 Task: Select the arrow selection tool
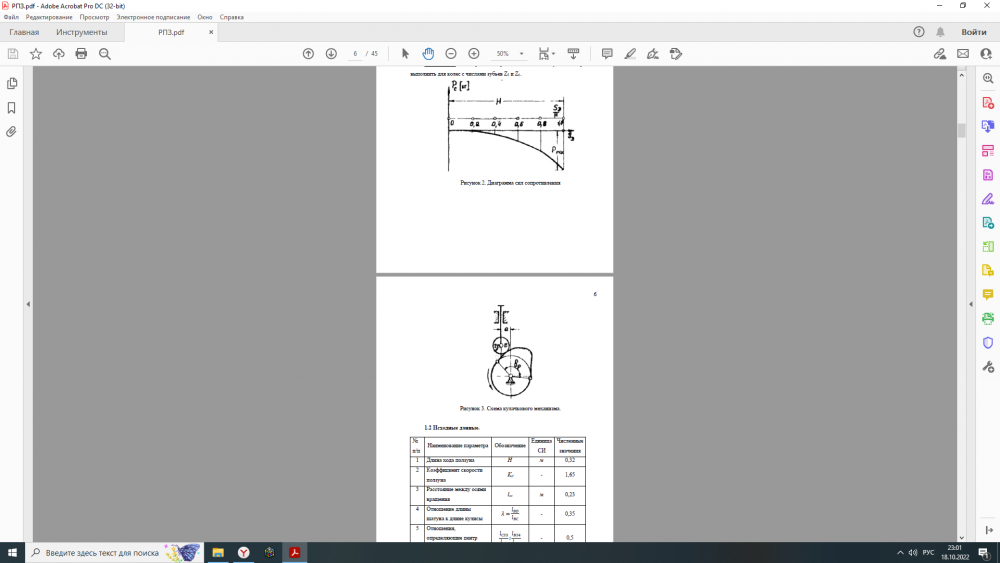405,54
